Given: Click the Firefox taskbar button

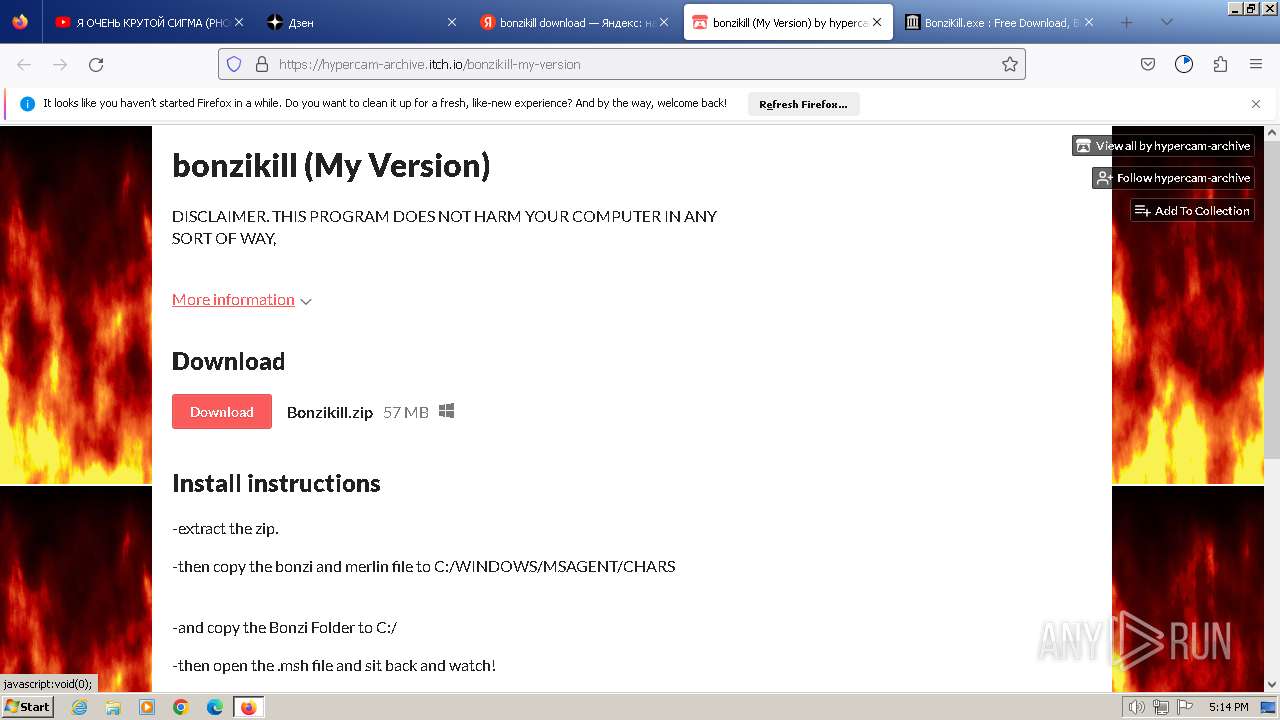Looking at the screenshot, I should tap(249, 707).
